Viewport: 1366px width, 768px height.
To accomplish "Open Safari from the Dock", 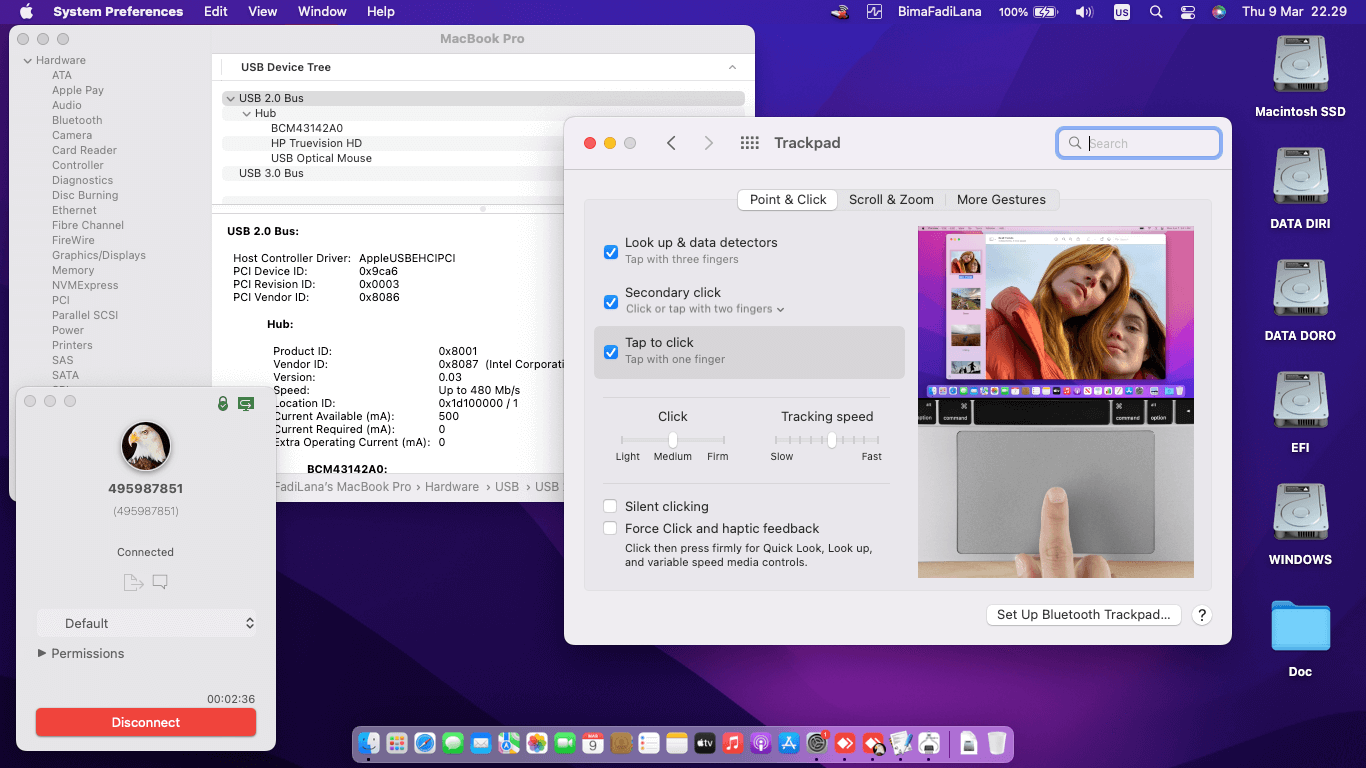I will [425, 743].
